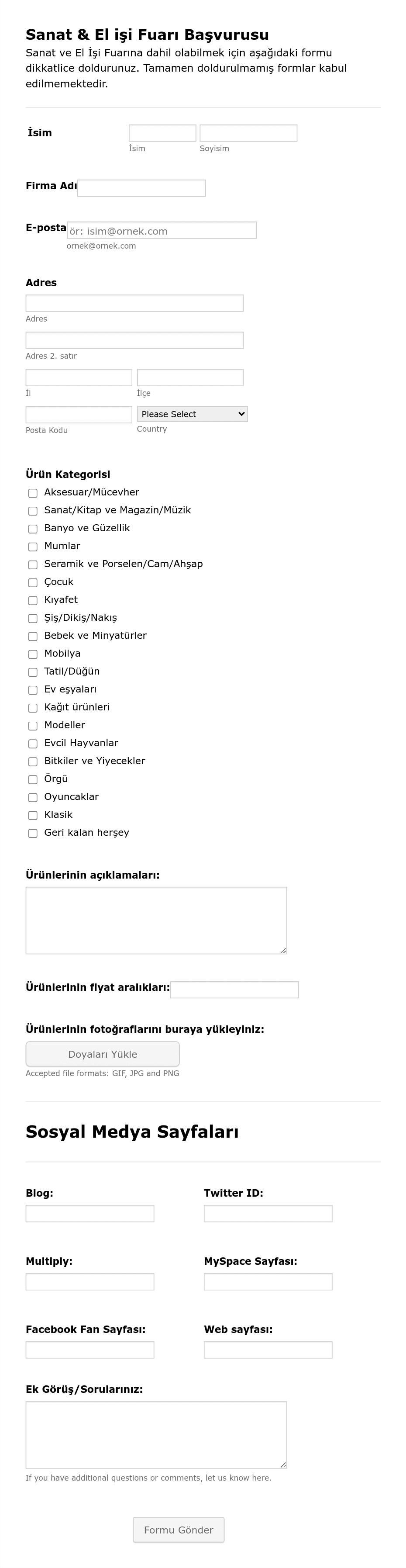Viewport: 406px width, 1568px height.
Task: Click the Ürünlerinin açıklamaları text area
Action: click(156, 921)
